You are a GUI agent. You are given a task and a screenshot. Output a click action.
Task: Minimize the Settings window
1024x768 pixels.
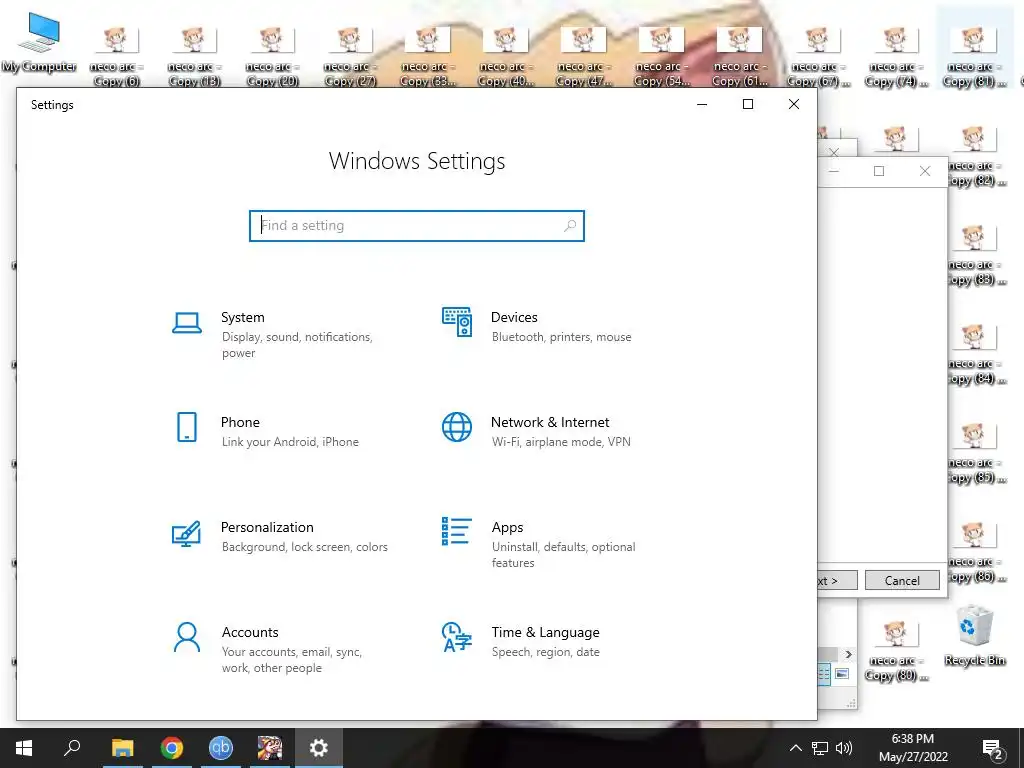pos(702,104)
